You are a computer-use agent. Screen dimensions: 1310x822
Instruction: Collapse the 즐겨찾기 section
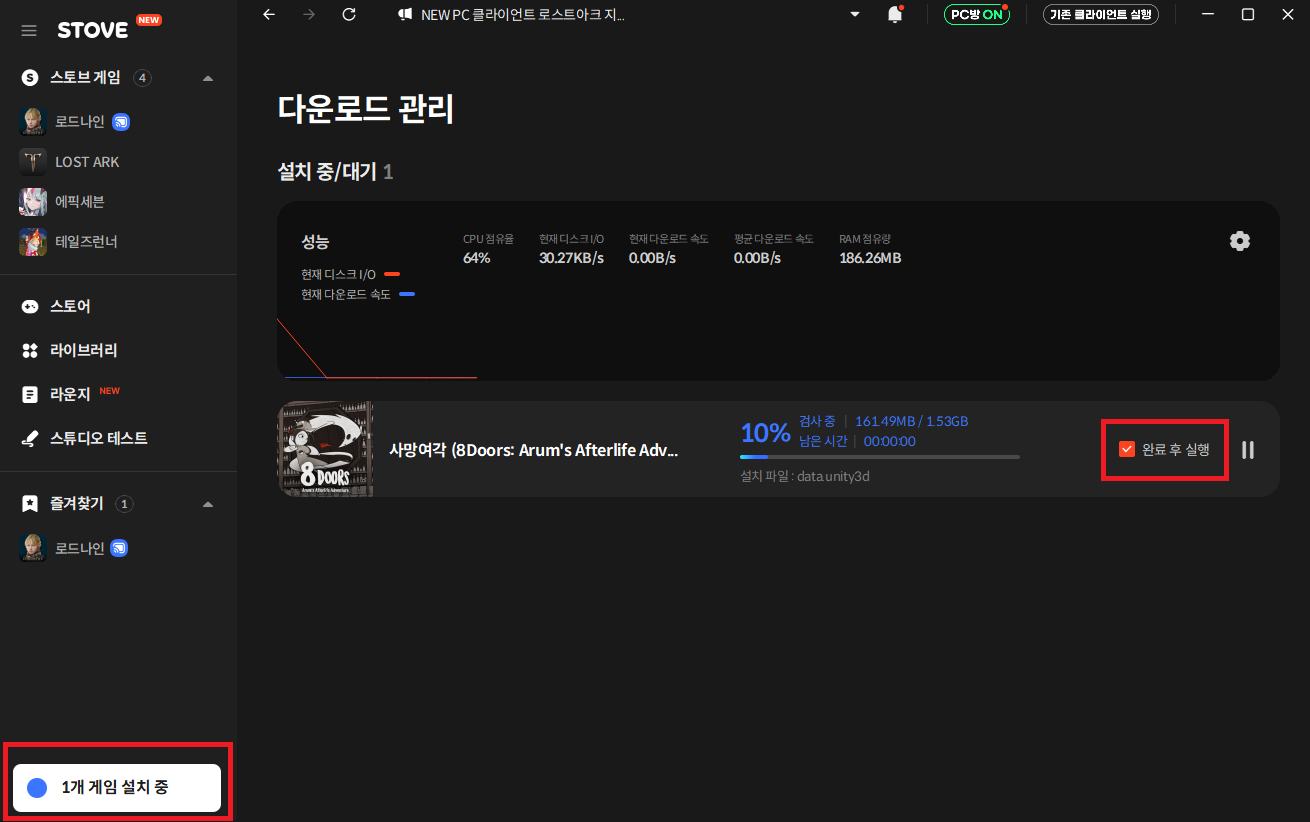208,504
